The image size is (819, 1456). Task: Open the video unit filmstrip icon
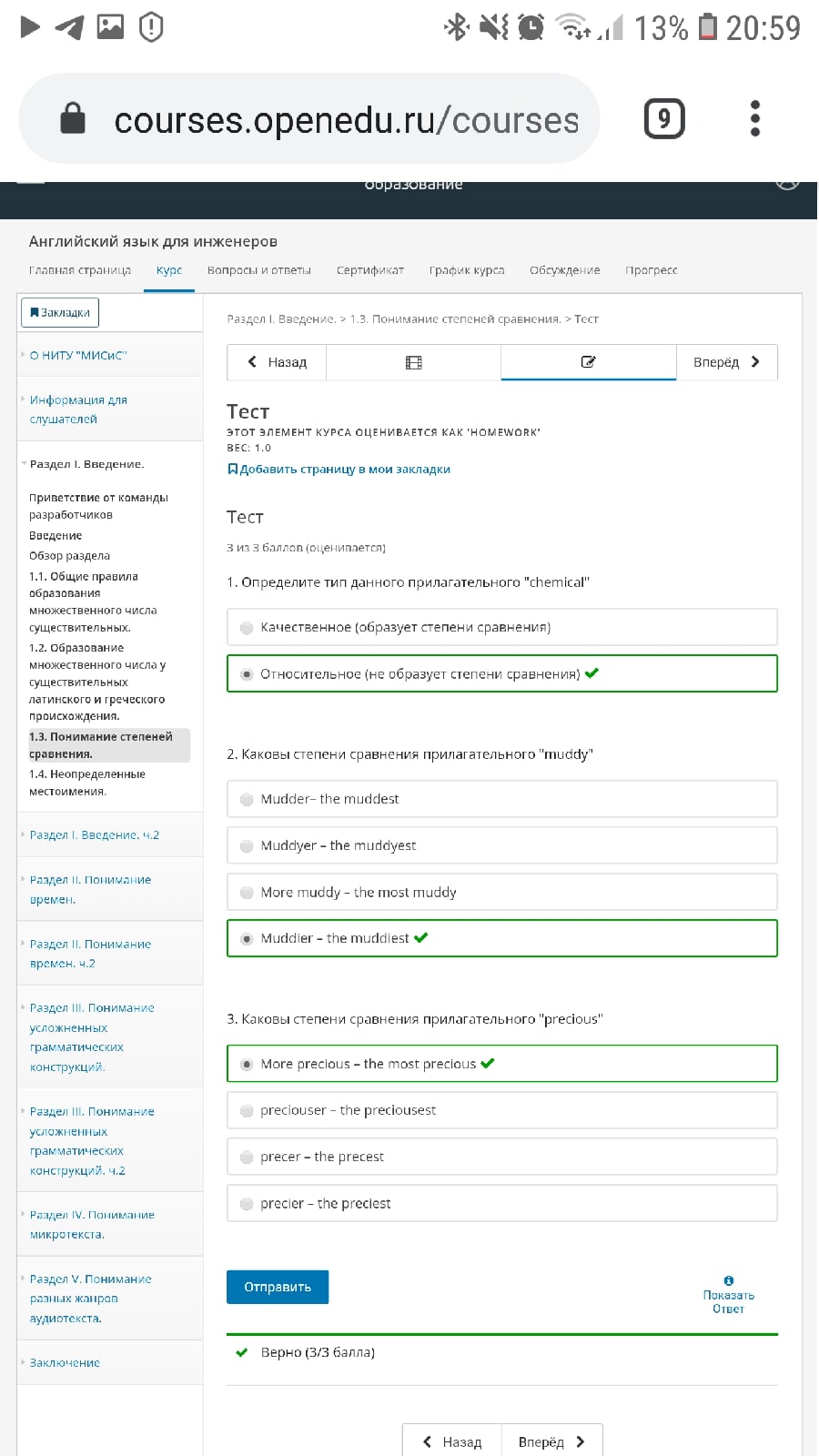(413, 362)
